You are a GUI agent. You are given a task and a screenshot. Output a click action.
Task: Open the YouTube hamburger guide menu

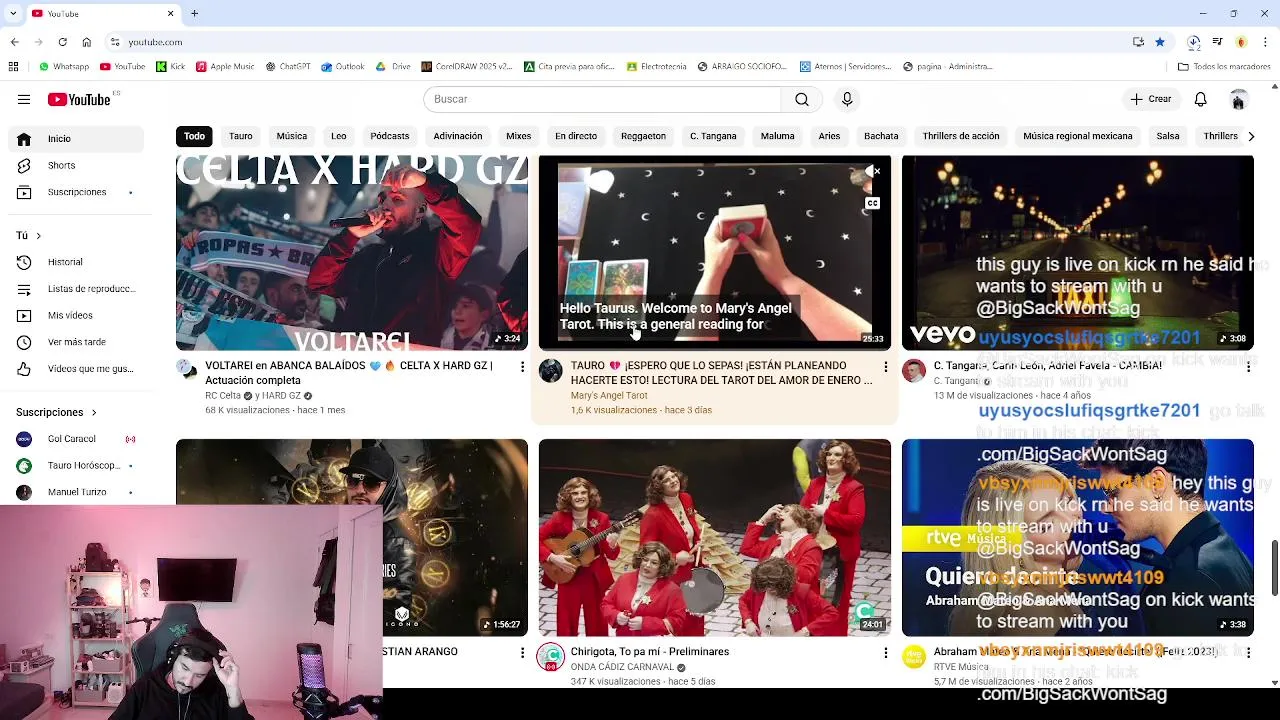tap(24, 99)
